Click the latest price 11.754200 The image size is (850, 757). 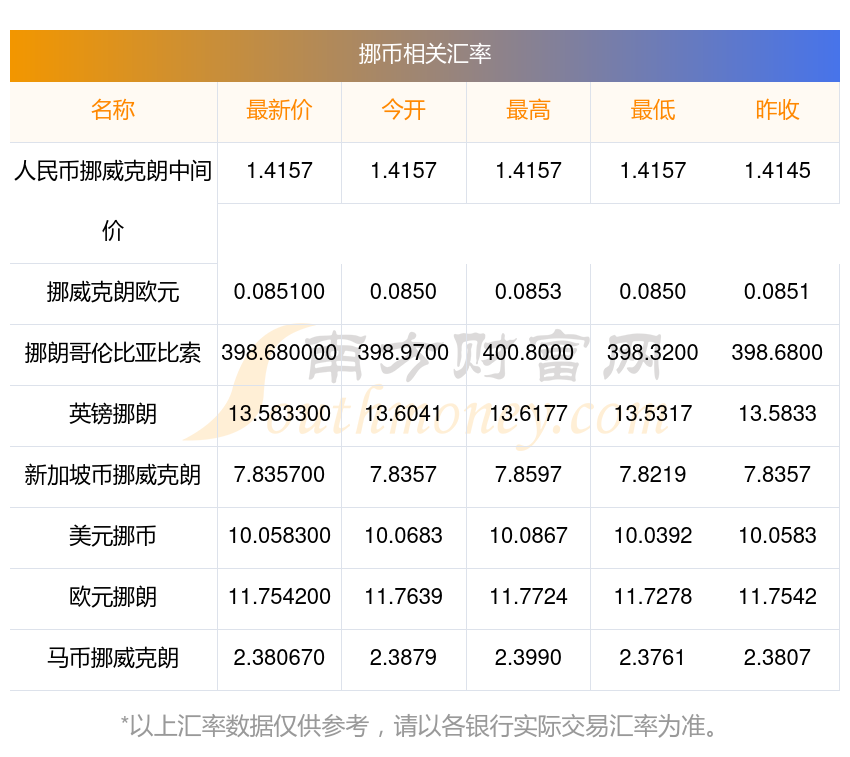[x=279, y=596]
